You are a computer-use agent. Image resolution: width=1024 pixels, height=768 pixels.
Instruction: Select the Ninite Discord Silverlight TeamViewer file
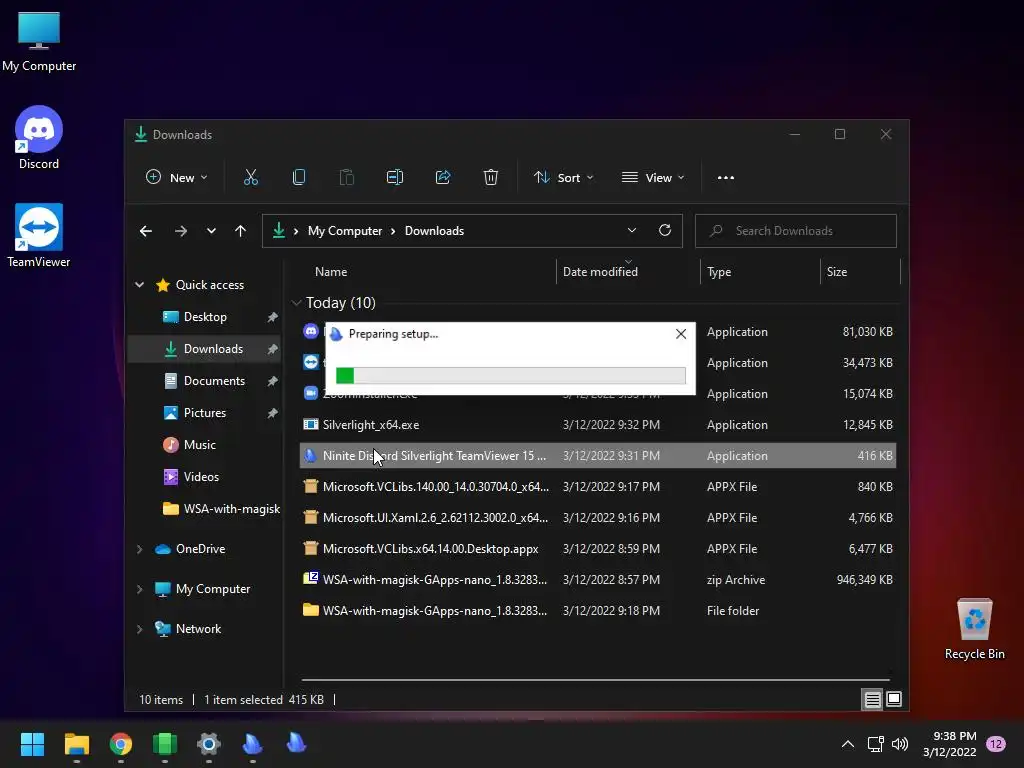598,456
